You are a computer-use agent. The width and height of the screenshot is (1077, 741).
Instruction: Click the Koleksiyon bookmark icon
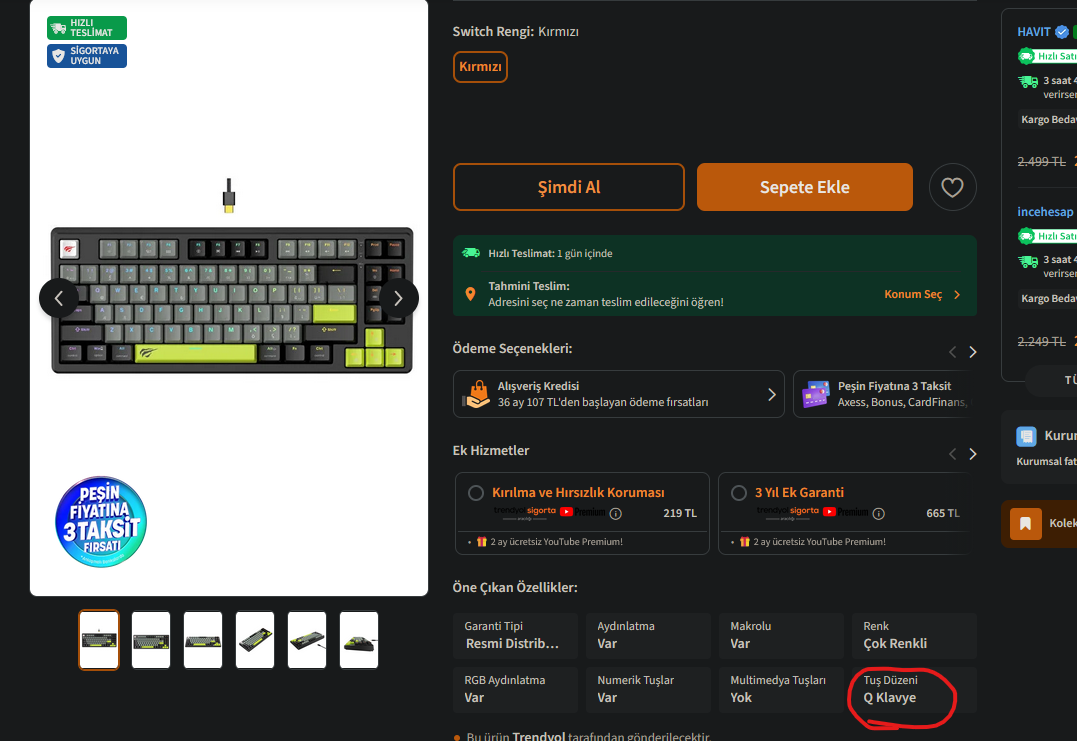(x=1025, y=524)
